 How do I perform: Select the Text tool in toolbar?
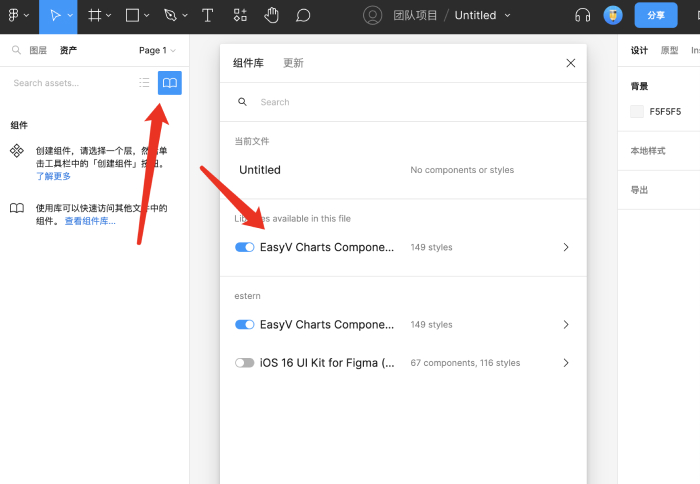[207, 15]
